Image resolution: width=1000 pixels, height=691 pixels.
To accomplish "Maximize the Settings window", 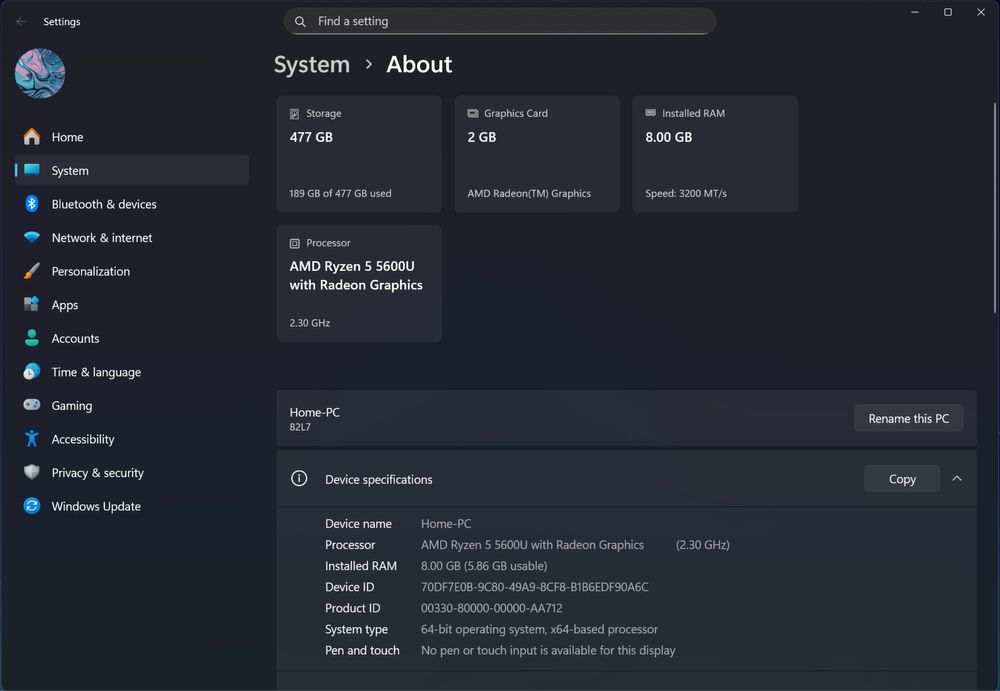I will point(948,12).
